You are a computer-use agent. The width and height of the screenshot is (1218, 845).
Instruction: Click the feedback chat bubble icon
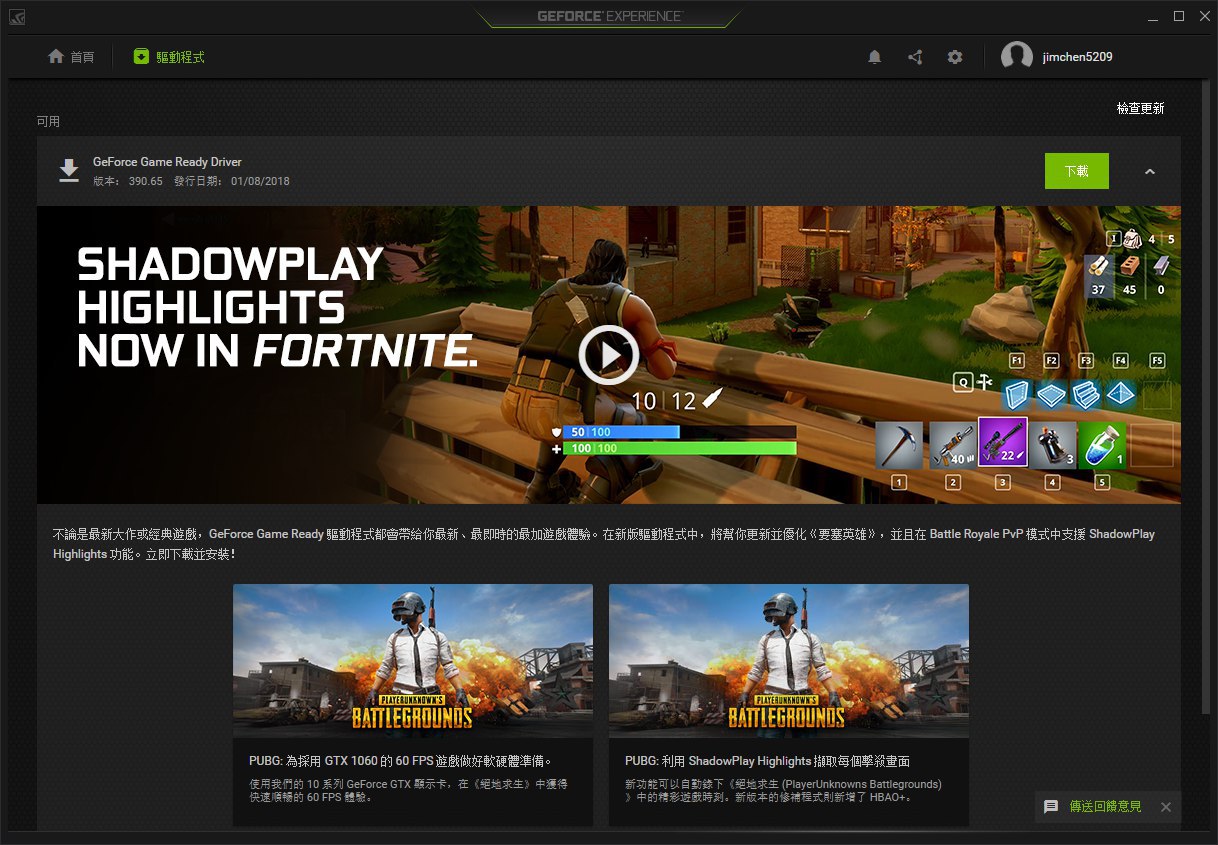(1051, 806)
